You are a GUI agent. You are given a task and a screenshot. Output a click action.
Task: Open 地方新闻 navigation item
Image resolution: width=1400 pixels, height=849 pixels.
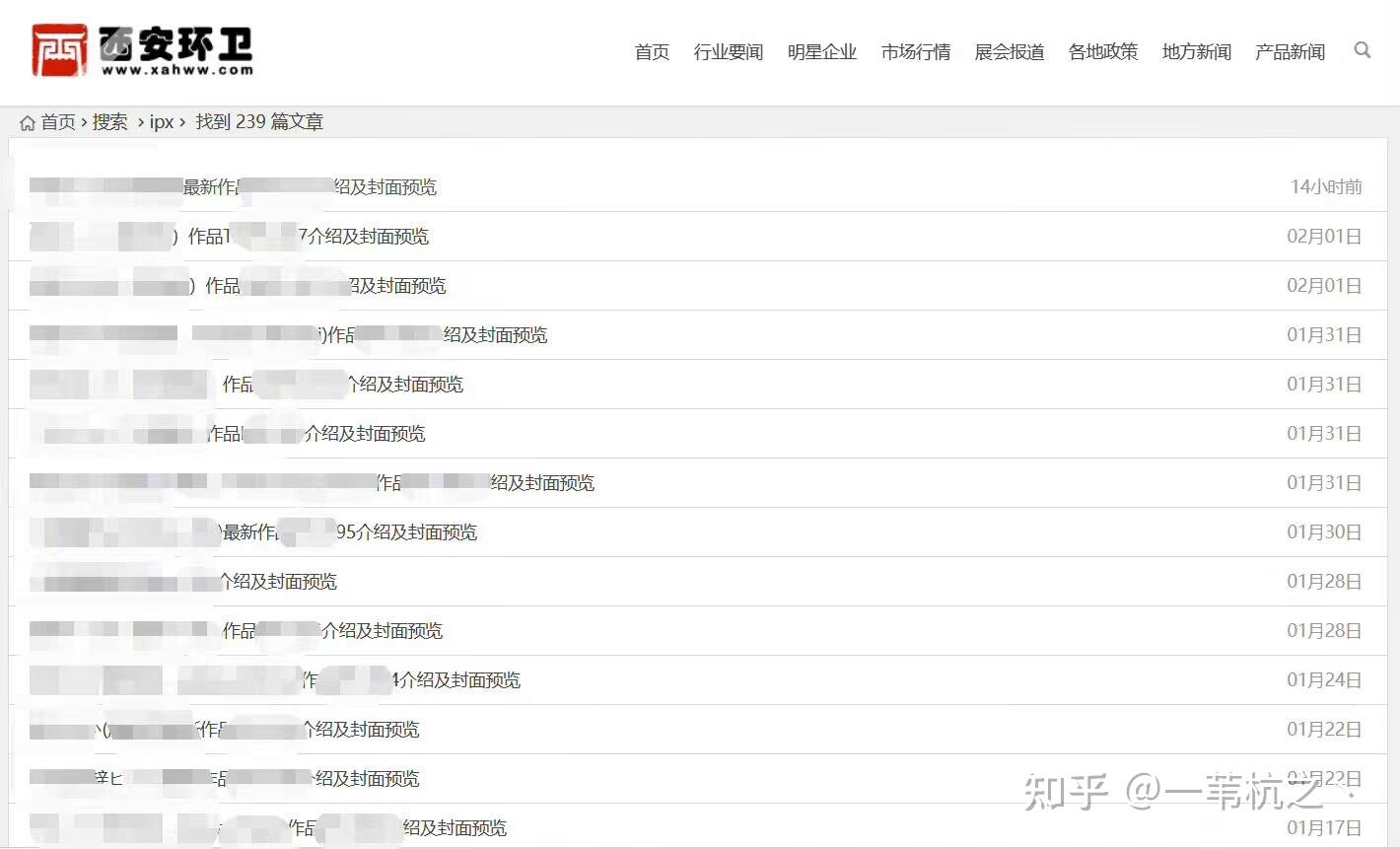tap(1197, 51)
